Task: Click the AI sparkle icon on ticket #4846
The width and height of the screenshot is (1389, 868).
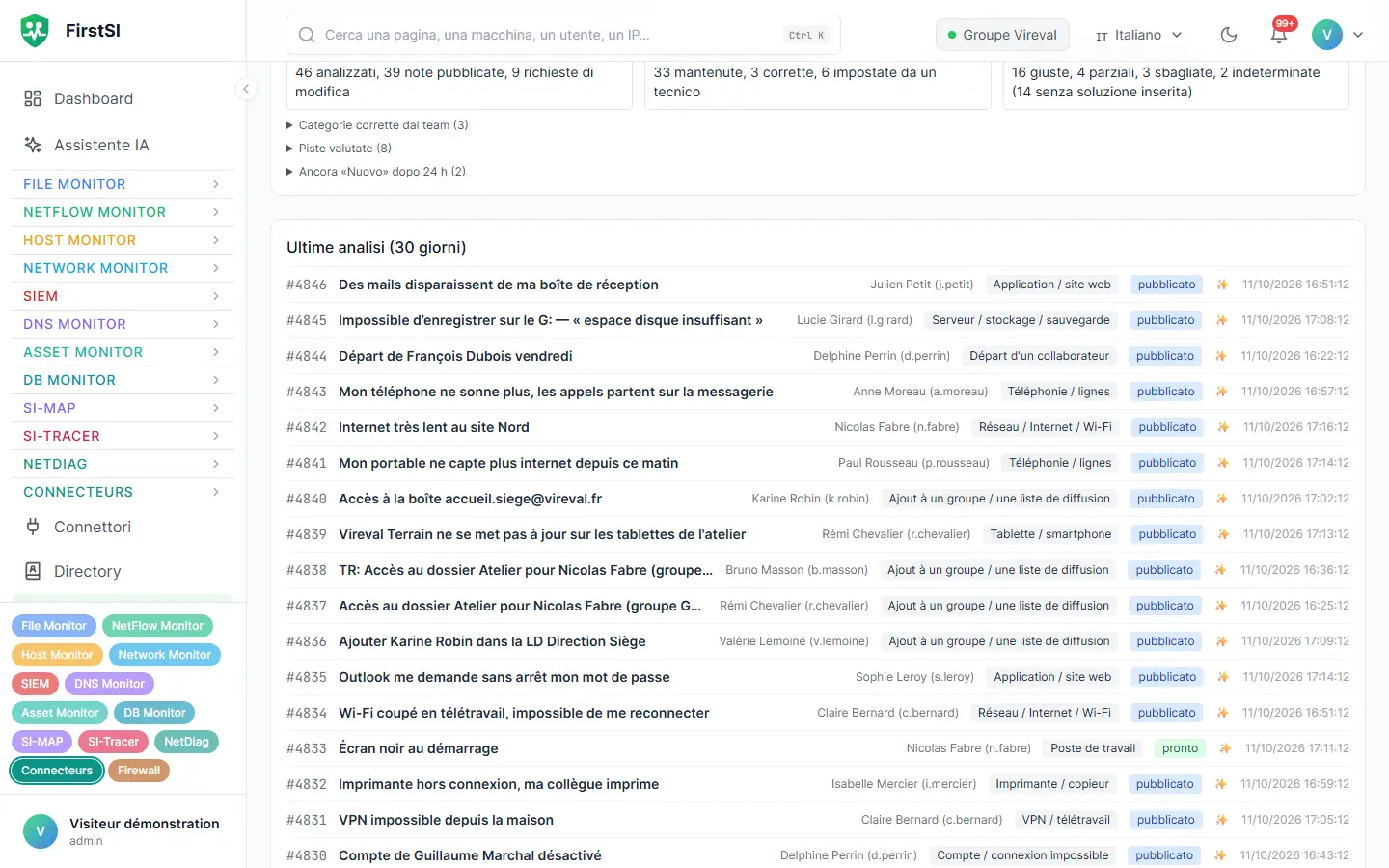Action: point(1222,285)
